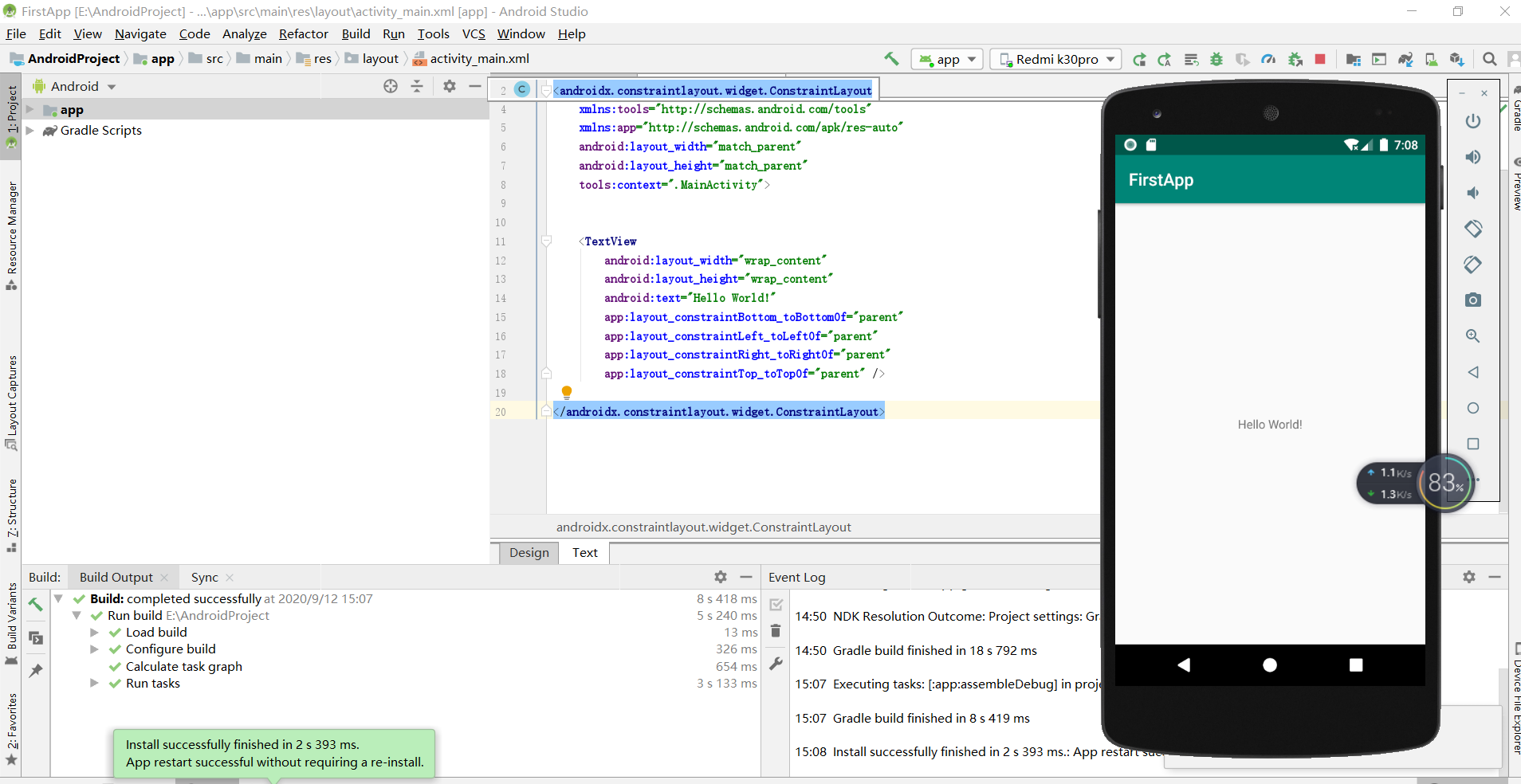Take emulator screenshot with camera icon
The width and height of the screenshot is (1521, 784).
tap(1473, 300)
